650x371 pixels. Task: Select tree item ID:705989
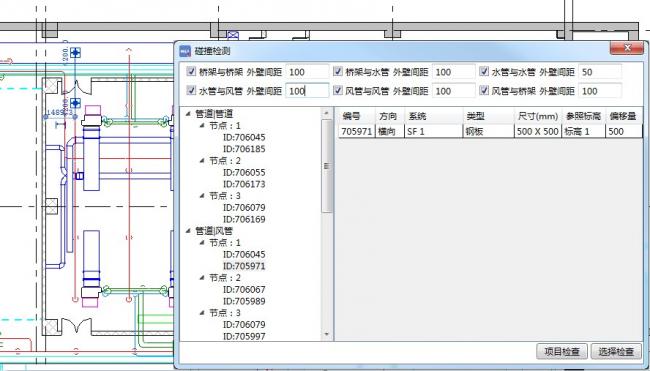coord(244,301)
